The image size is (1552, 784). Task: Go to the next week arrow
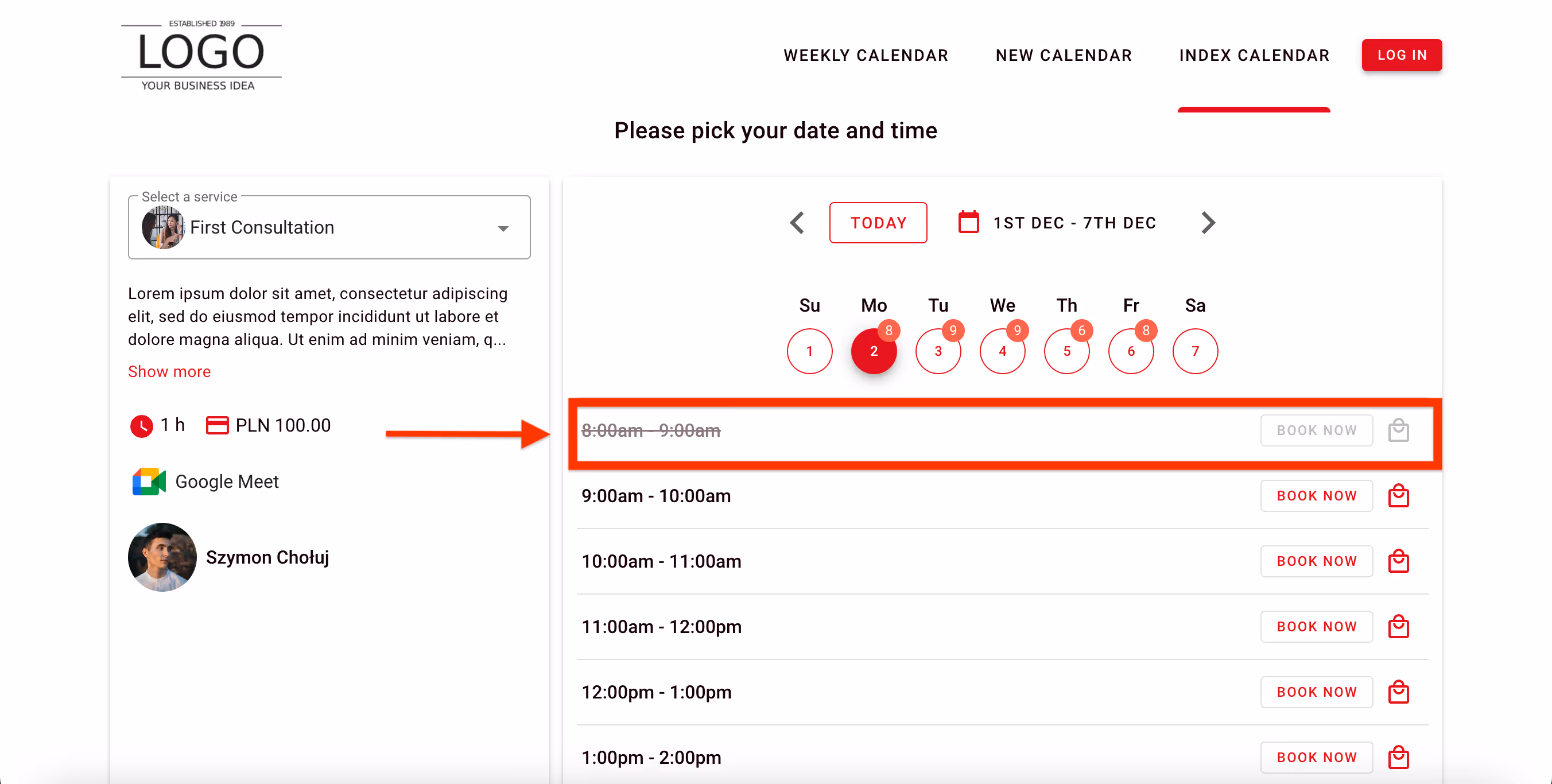(1209, 222)
